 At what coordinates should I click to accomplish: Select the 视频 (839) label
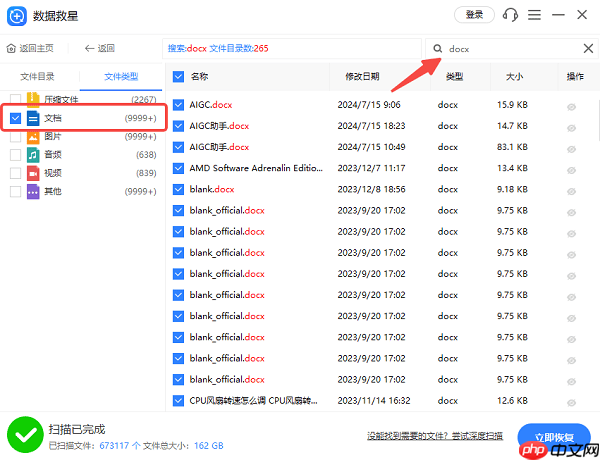coord(53,173)
